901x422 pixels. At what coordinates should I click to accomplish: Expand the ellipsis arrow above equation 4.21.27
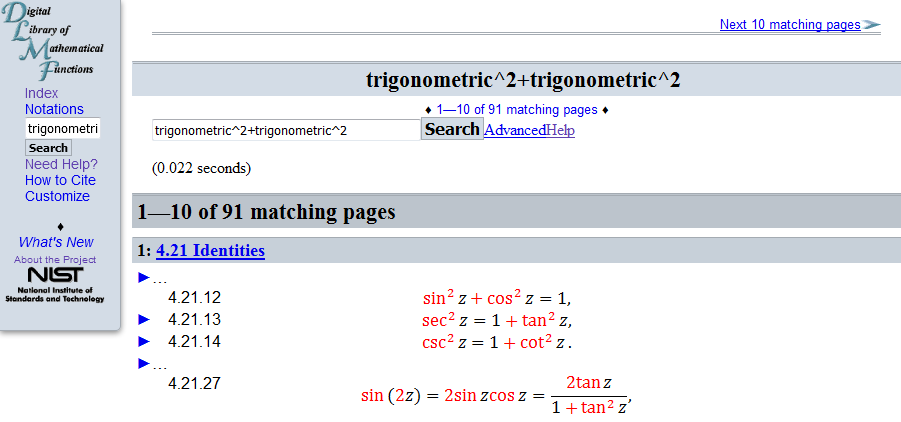tap(143, 363)
